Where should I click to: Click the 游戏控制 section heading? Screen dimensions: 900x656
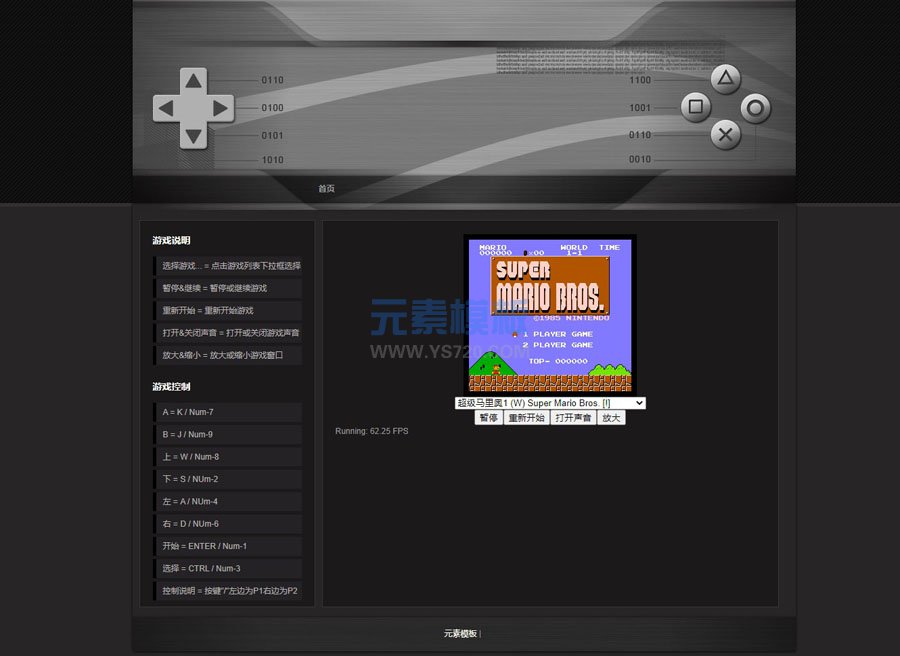171,387
